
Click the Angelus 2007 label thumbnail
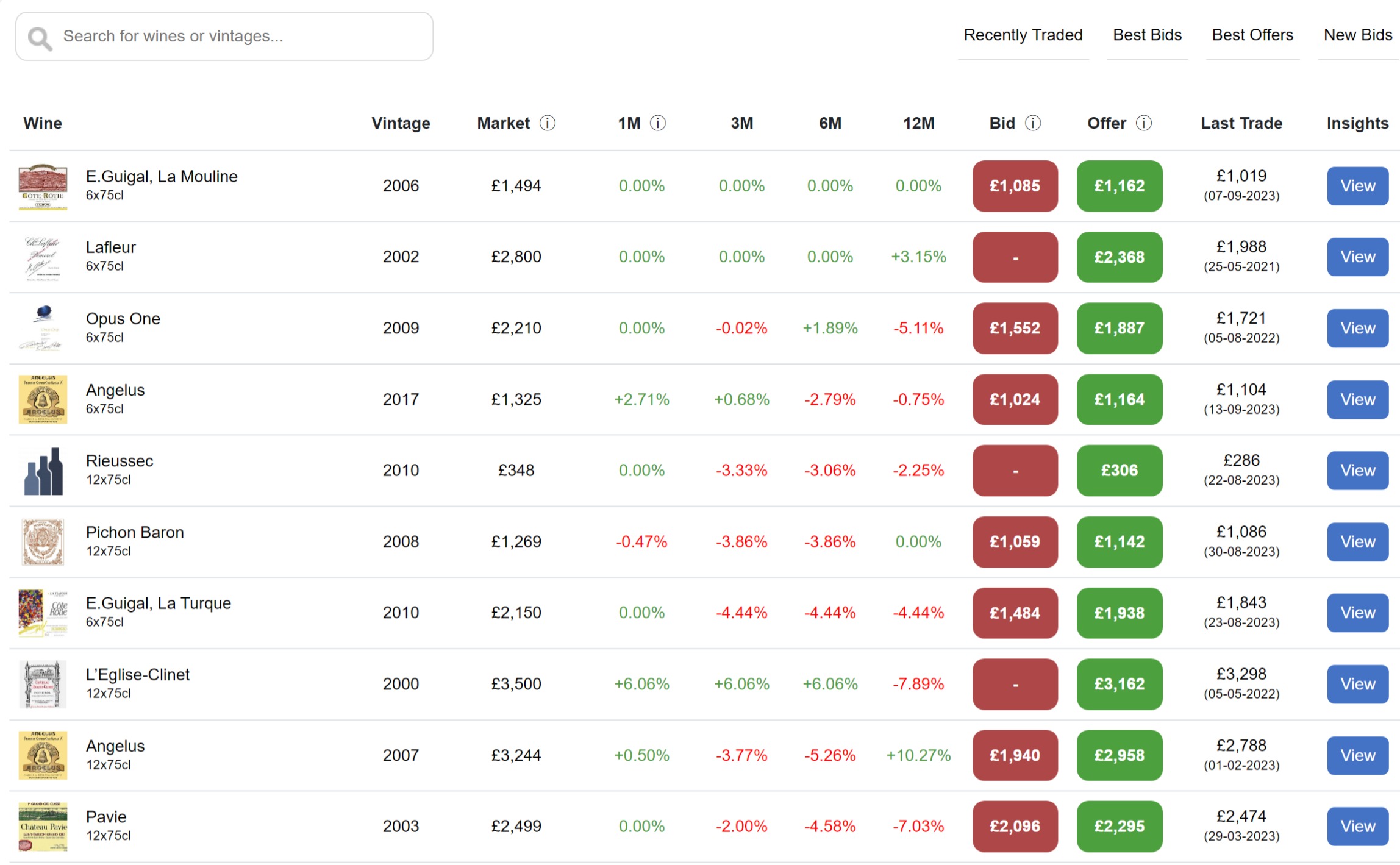click(43, 756)
